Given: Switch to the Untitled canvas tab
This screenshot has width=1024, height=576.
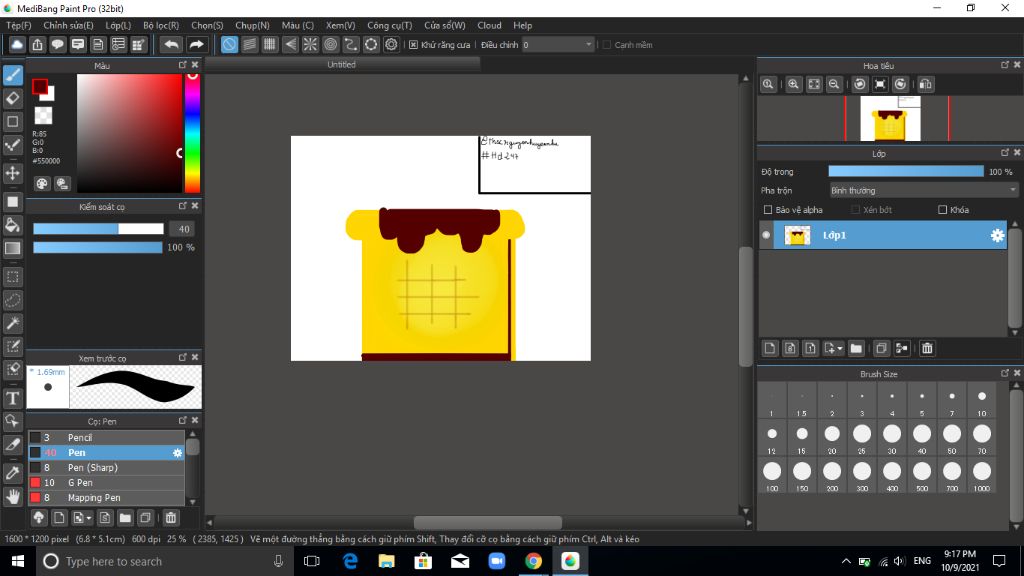Looking at the screenshot, I should pyautogui.click(x=342, y=65).
